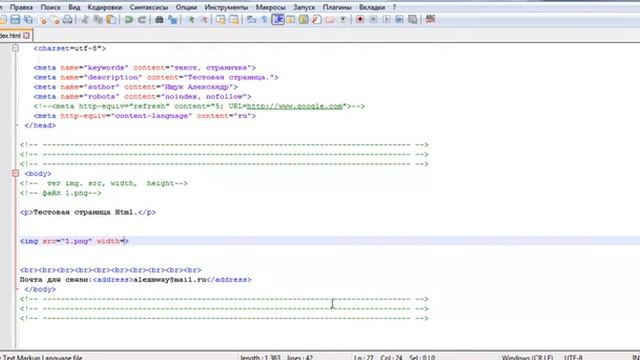
Task: Click the meta author line
Action: [x=136, y=87]
